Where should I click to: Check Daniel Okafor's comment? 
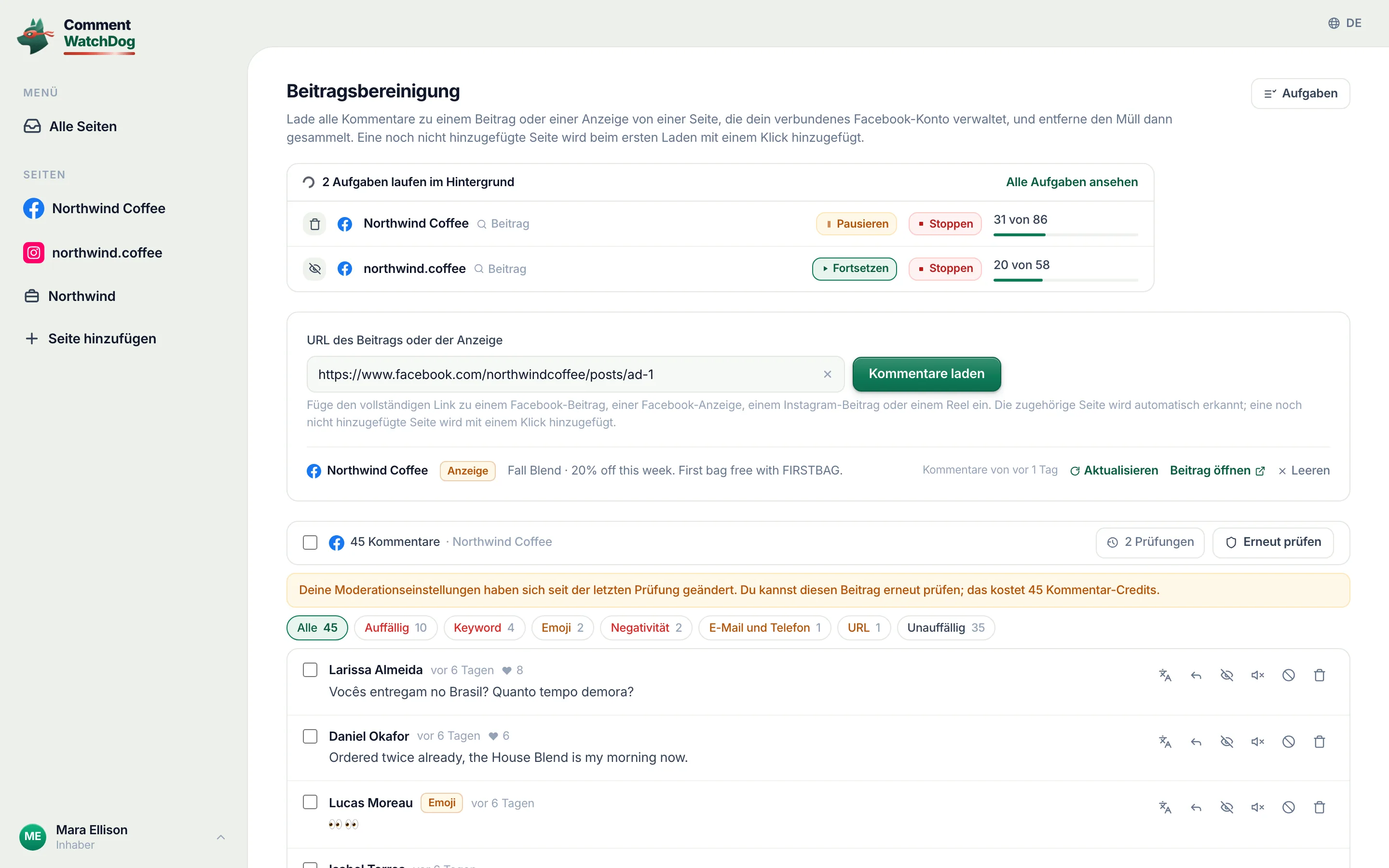pos(310,736)
